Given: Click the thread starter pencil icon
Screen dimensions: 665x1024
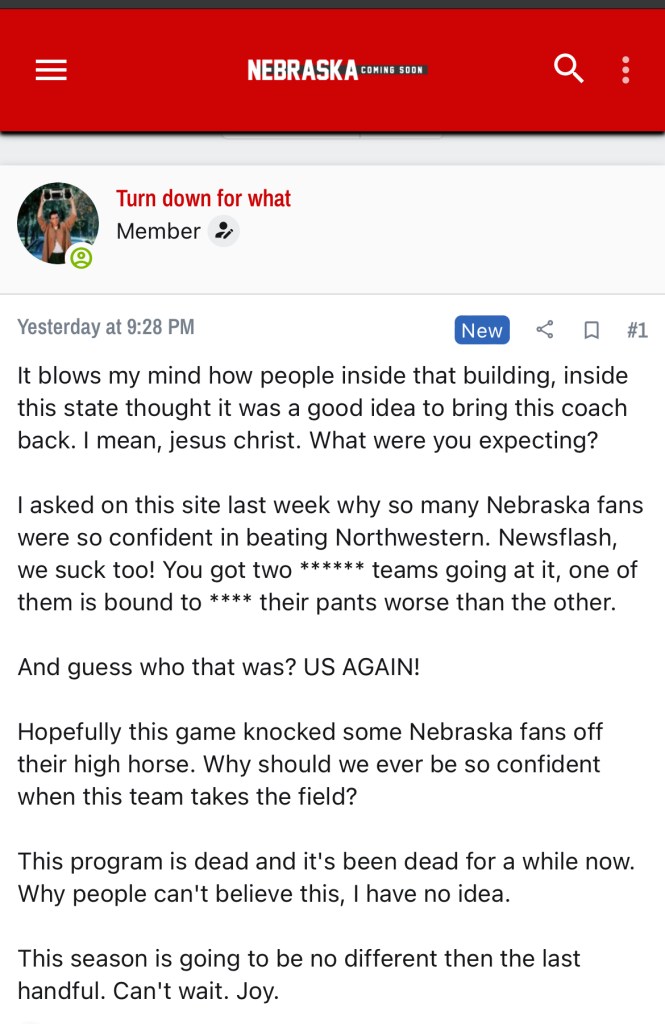Looking at the screenshot, I should (224, 231).
